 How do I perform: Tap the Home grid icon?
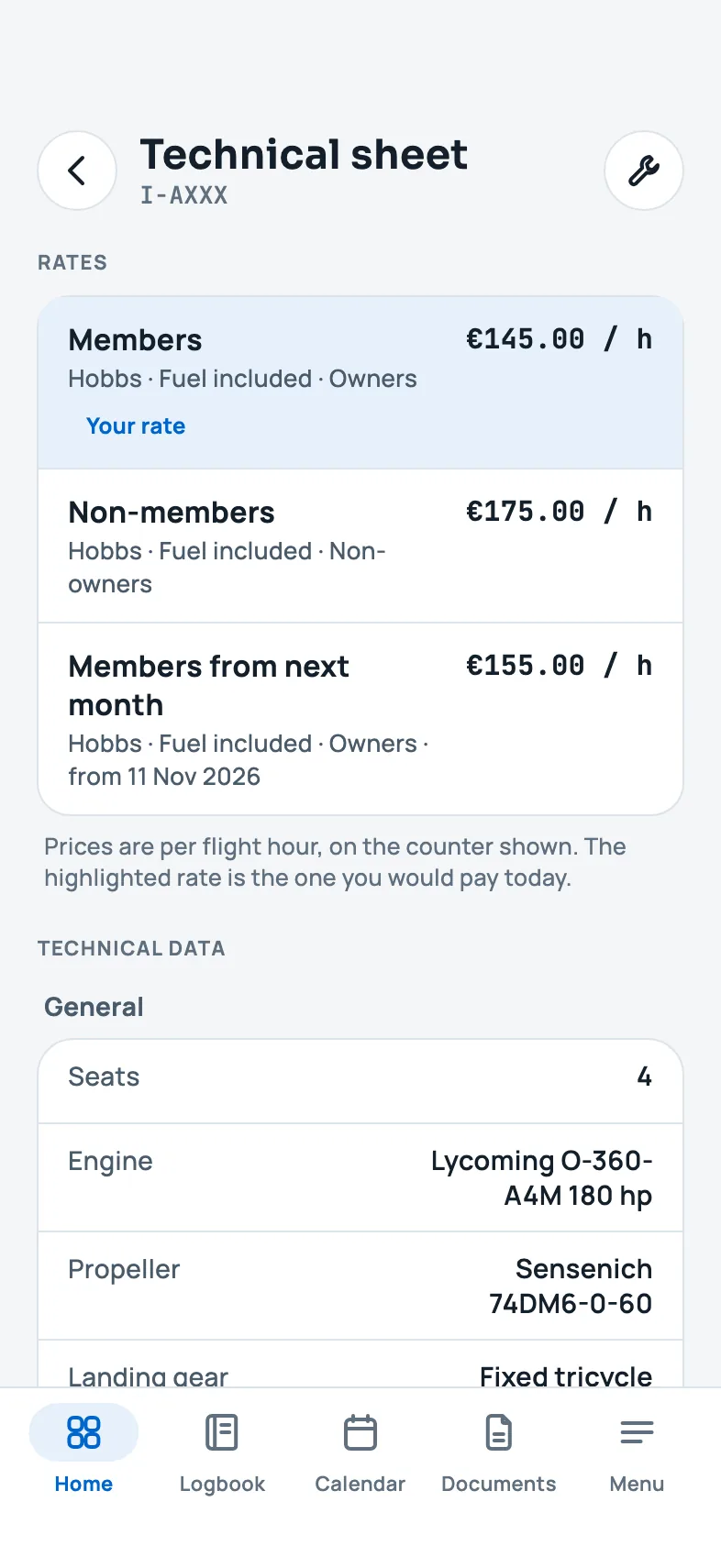click(x=83, y=1432)
